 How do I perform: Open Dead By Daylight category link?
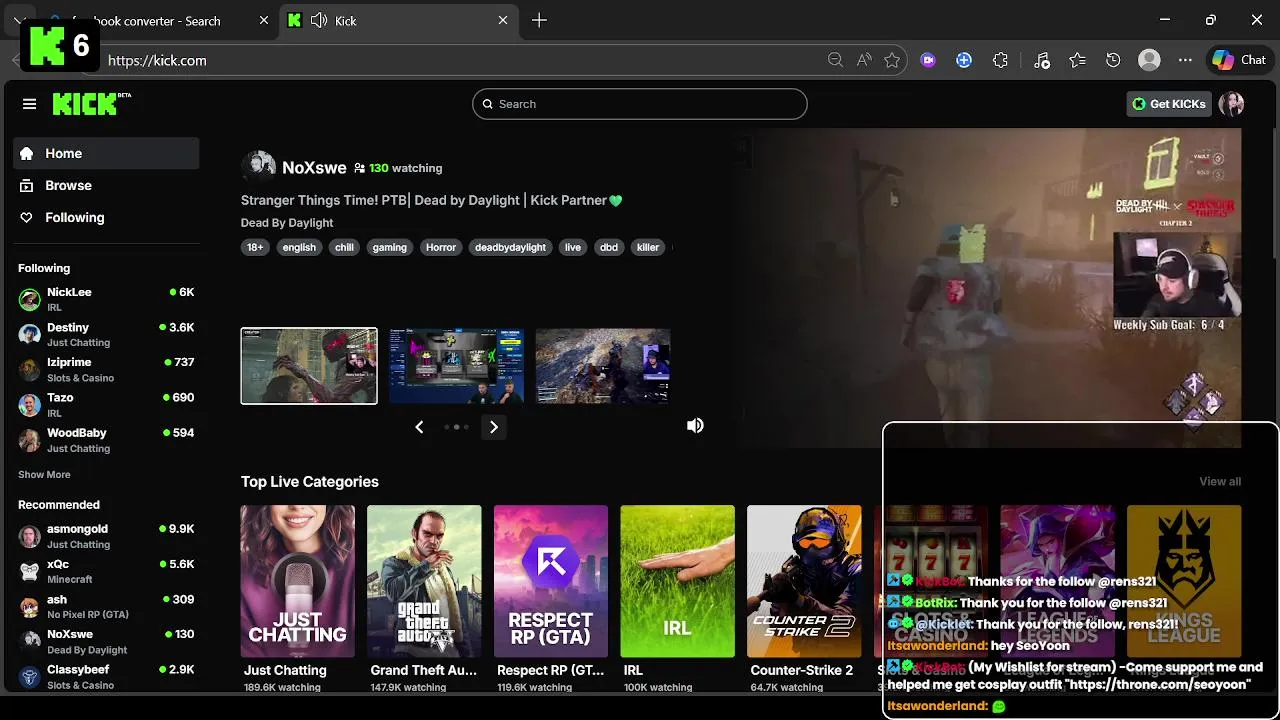(x=287, y=223)
